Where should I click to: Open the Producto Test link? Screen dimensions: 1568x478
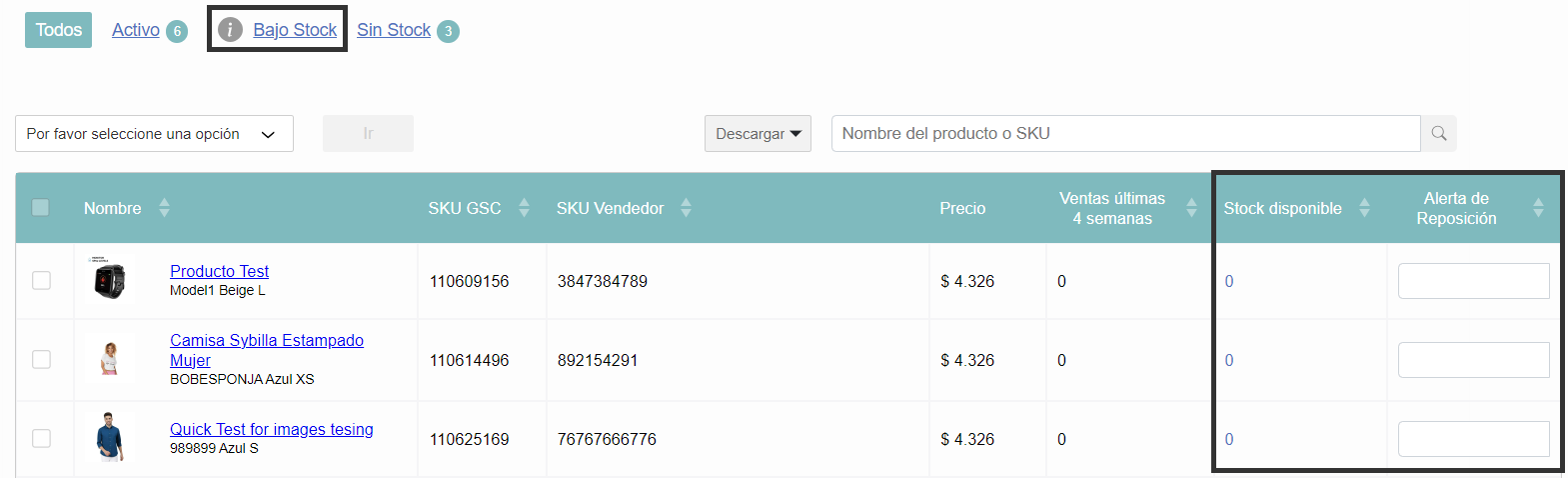pyautogui.click(x=219, y=271)
